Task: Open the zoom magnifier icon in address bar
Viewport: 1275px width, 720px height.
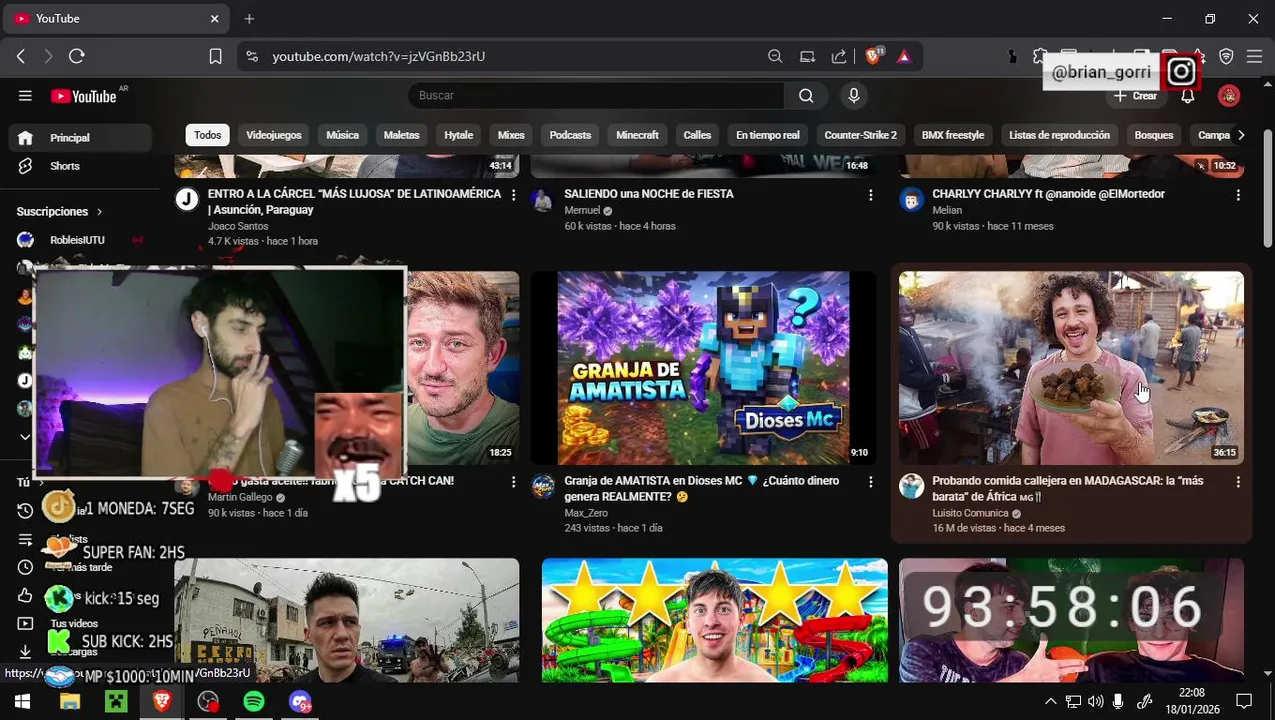Action: tap(775, 56)
